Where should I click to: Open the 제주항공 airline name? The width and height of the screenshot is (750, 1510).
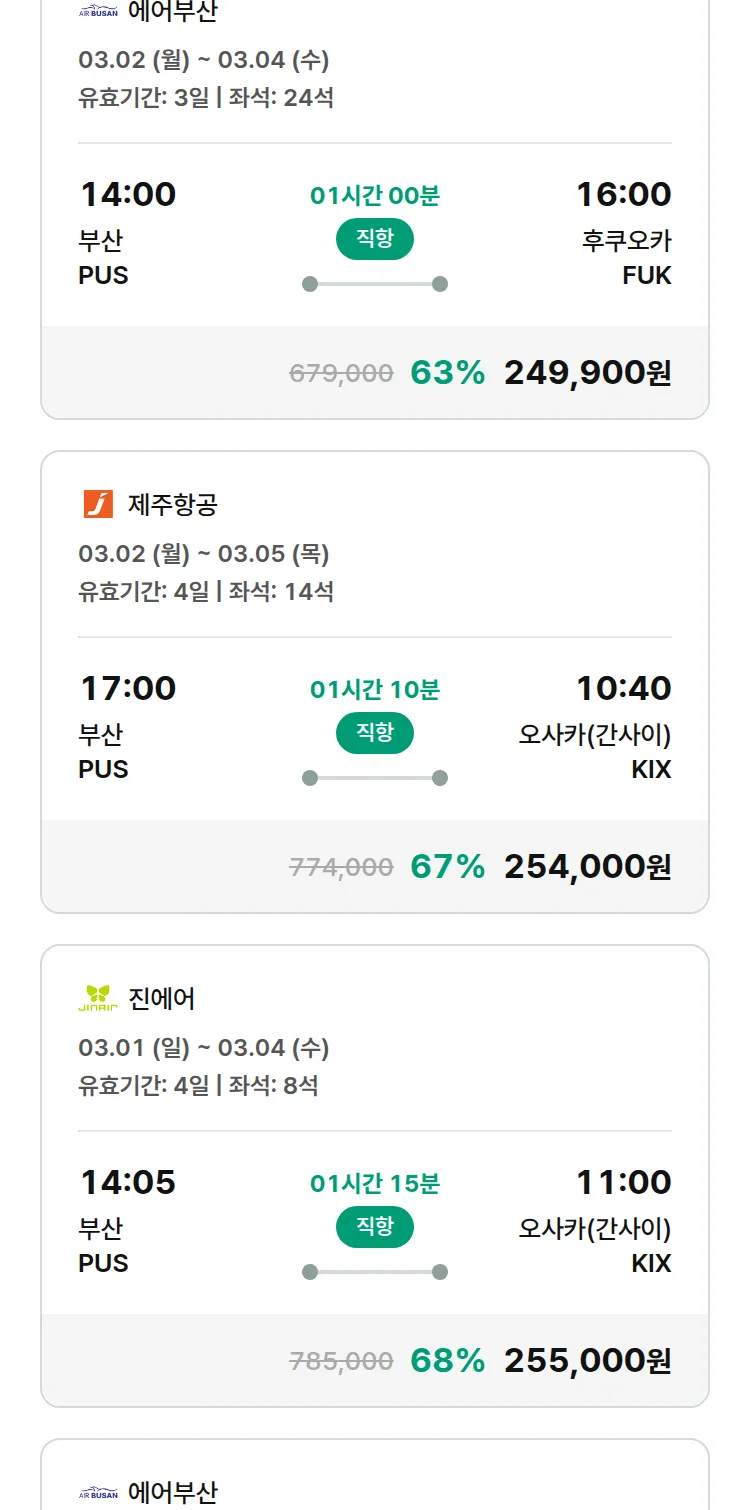tap(173, 505)
